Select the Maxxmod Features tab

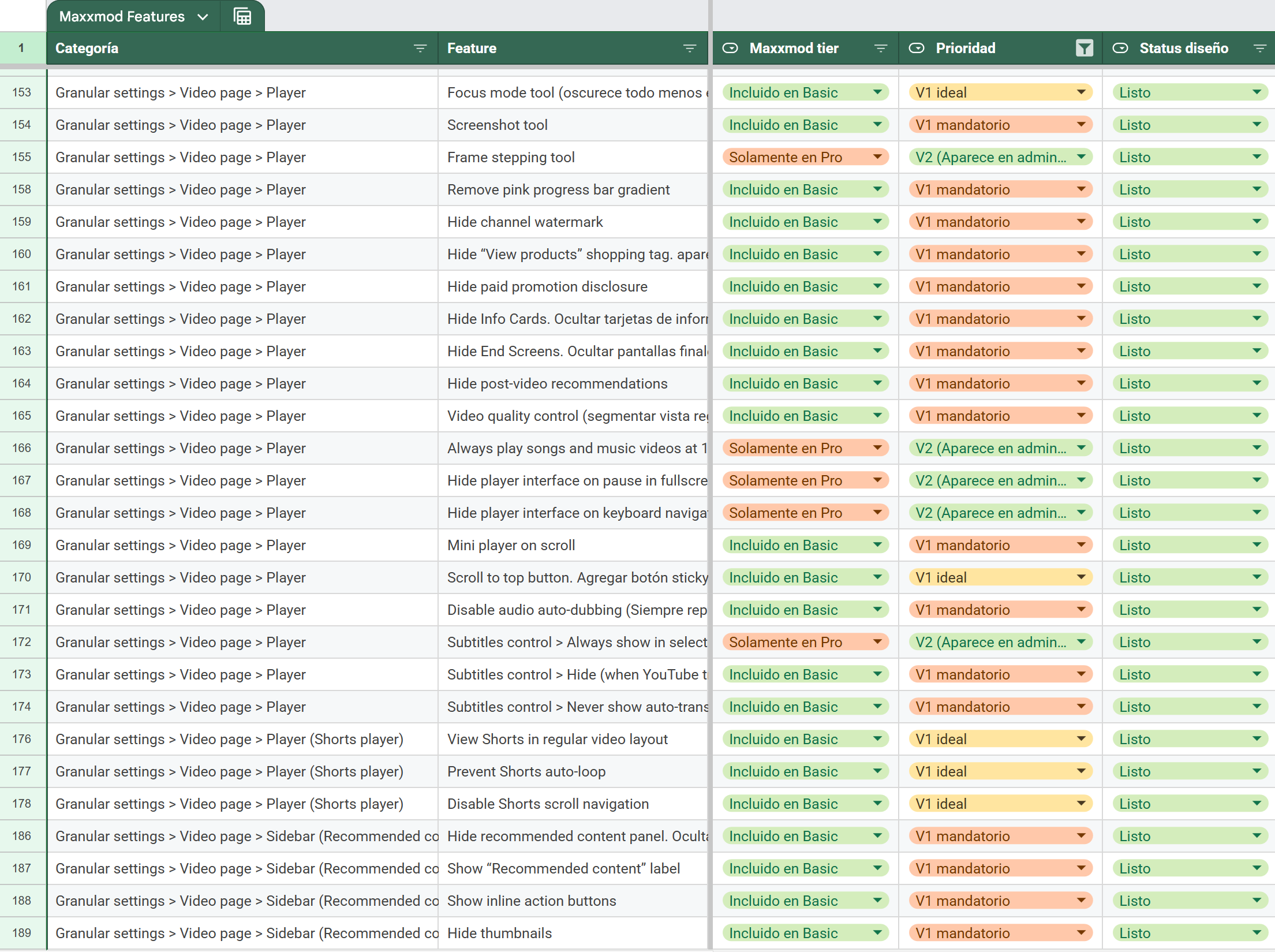[x=122, y=16]
